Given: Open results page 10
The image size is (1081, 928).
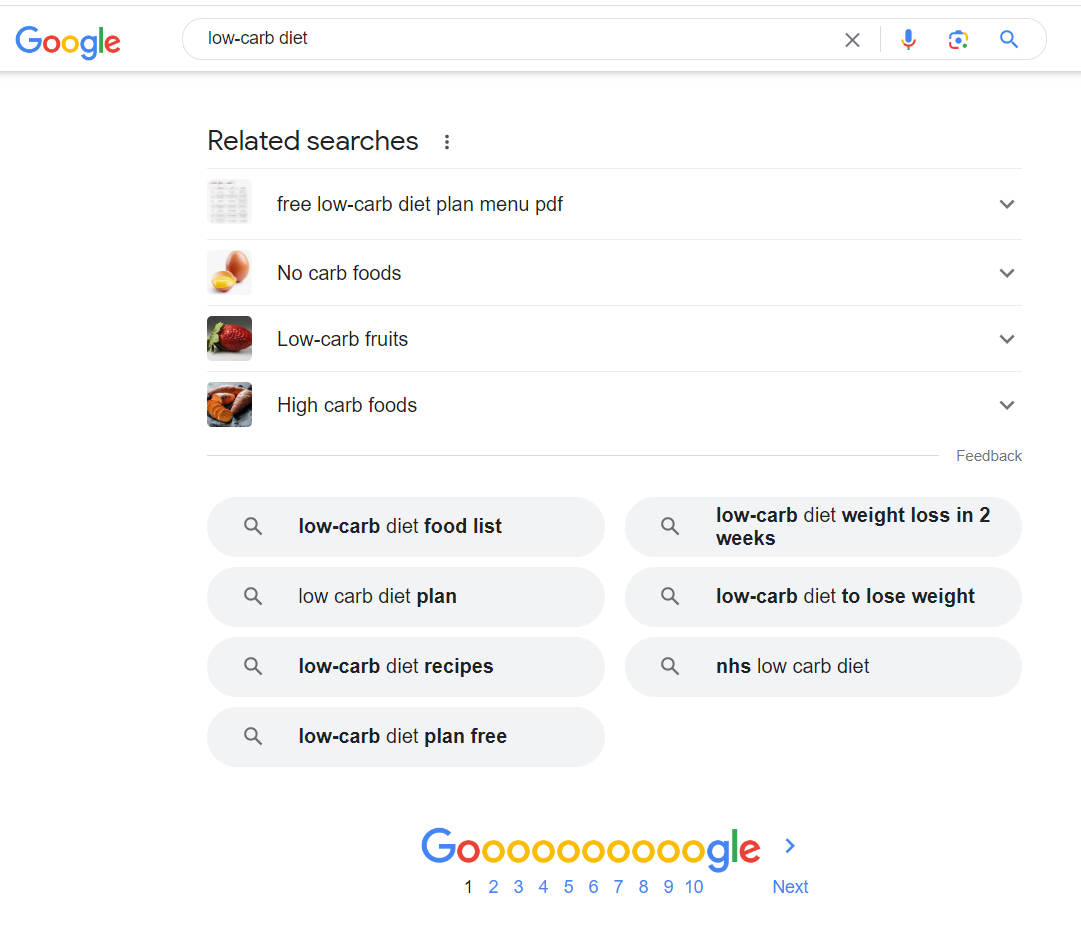Looking at the screenshot, I should point(694,886).
